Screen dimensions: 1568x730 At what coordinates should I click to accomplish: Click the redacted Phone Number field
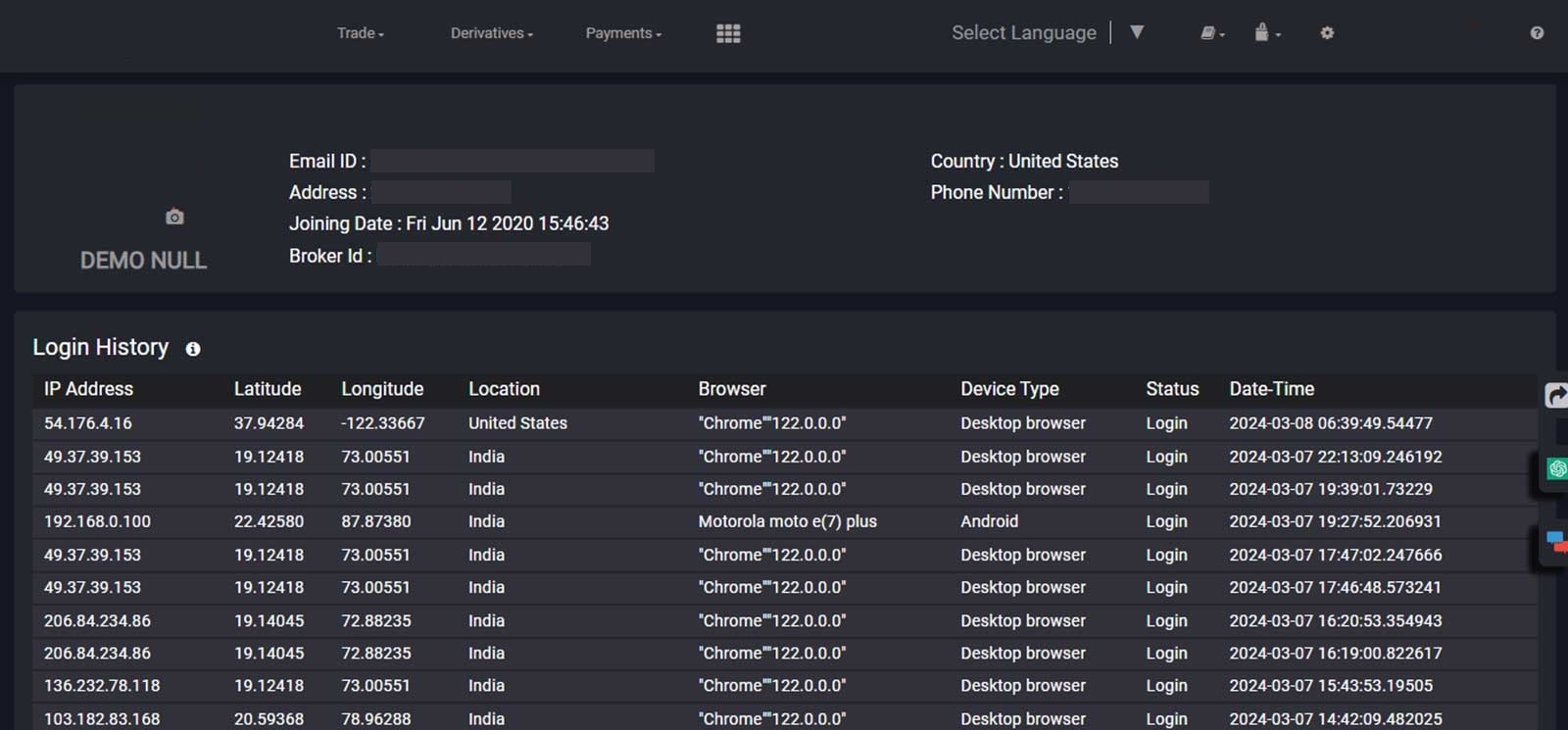click(x=1139, y=193)
